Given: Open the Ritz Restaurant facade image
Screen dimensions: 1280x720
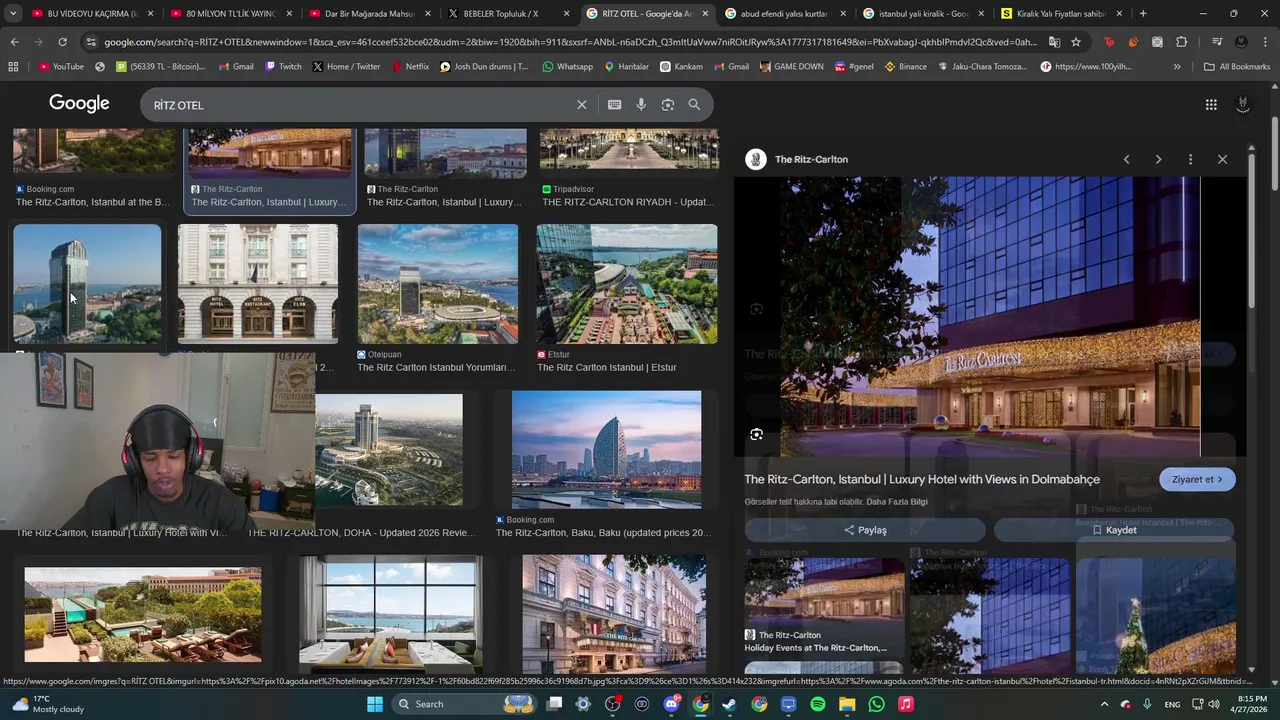Looking at the screenshot, I should [258, 284].
